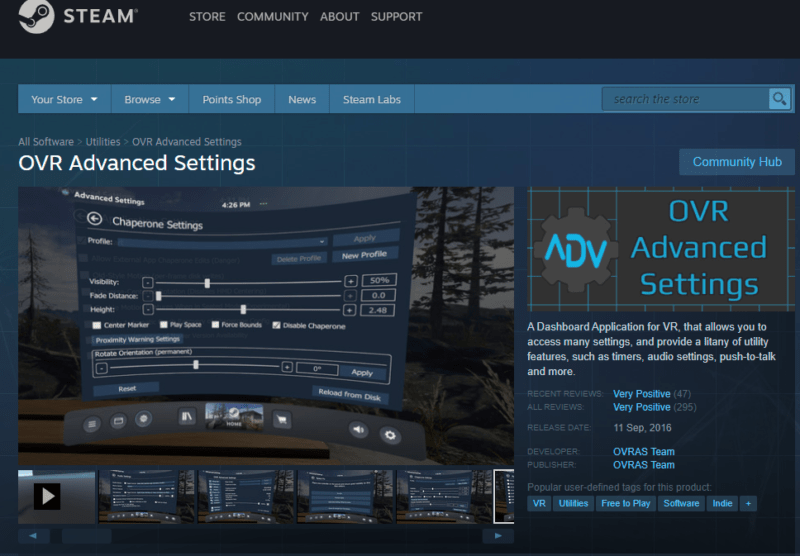Select the first screenshot thumbnail after the video
800x556 pixels.
[x=146, y=497]
